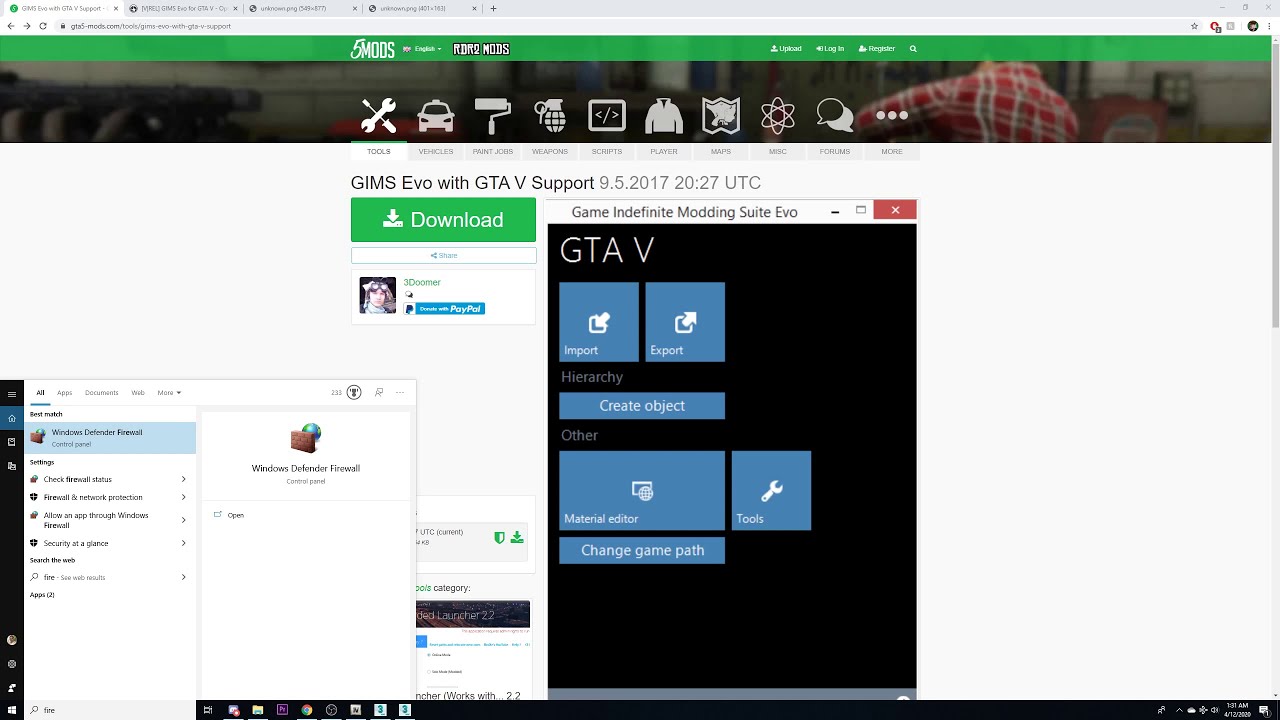The width and height of the screenshot is (1280, 720).
Task: Click the green shield virus scan icon
Action: click(x=499, y=537)
